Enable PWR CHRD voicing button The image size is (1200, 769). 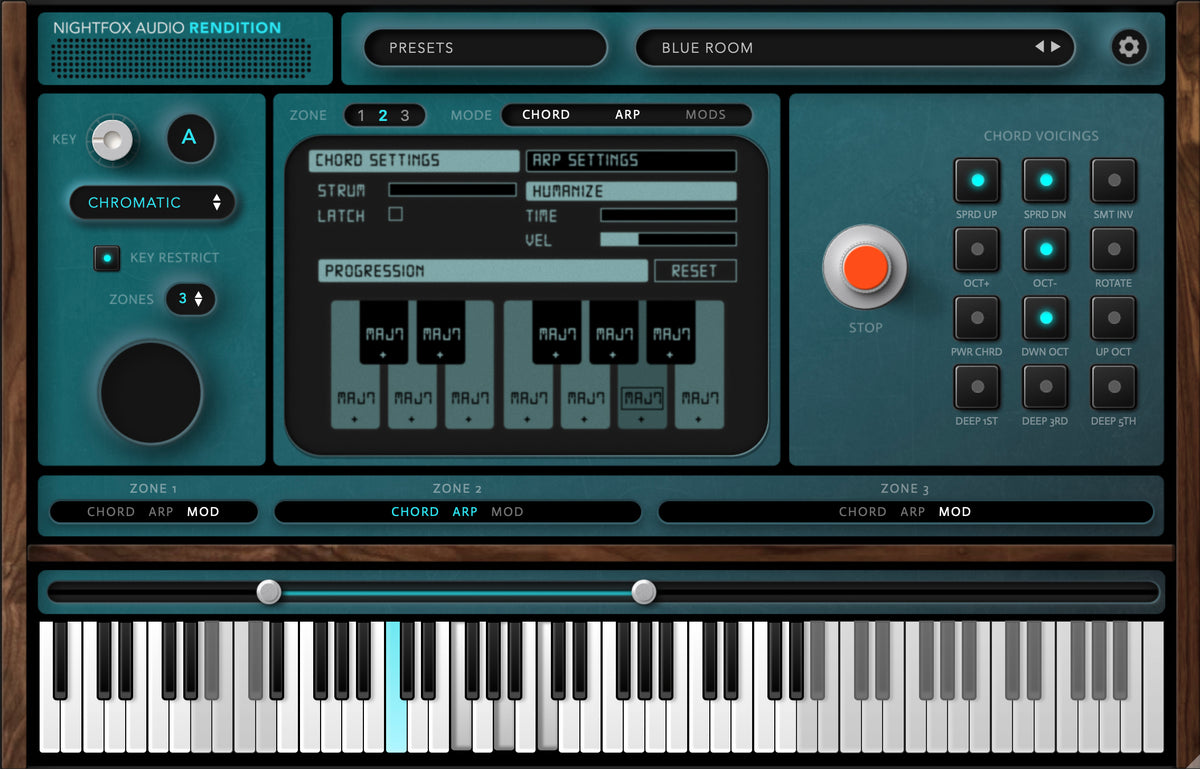point(977,318)
